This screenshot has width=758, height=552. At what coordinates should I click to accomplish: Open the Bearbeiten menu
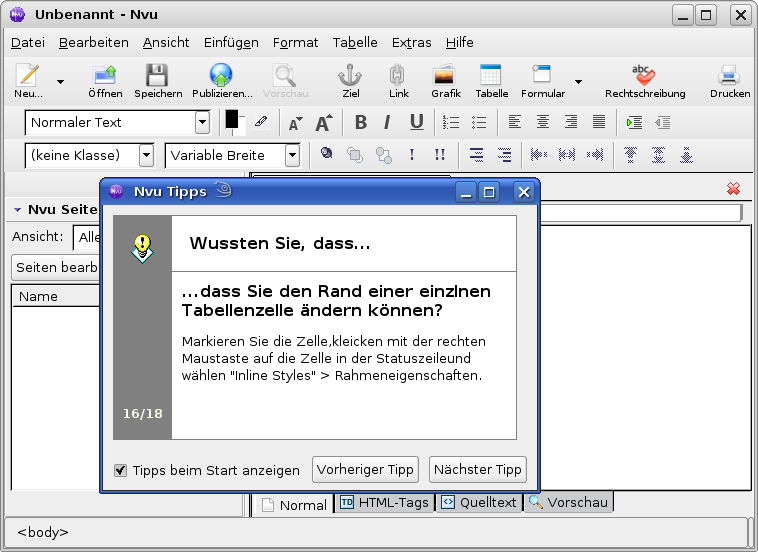pyautogui.click(x=94, y=43)
